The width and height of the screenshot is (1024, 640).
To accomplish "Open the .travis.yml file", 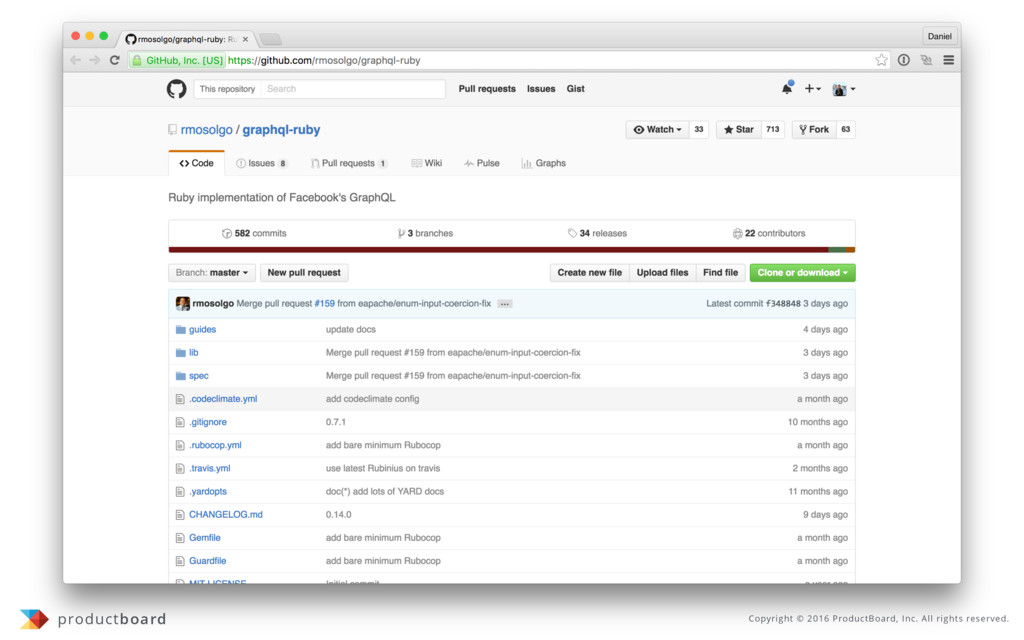I will [210, 468].
